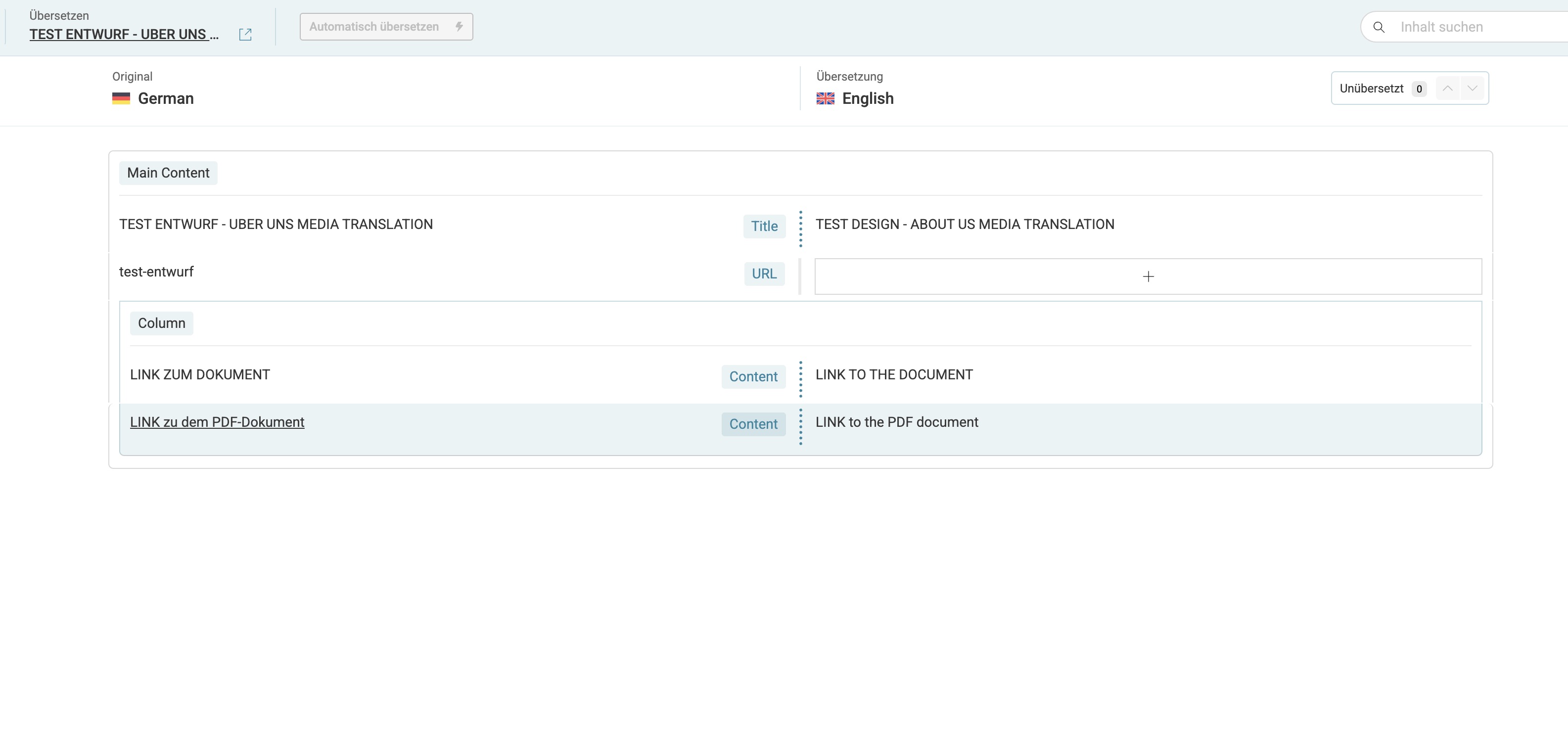Open page in new window via external-link icon
1568x731 pixels.
click(245, 35)
